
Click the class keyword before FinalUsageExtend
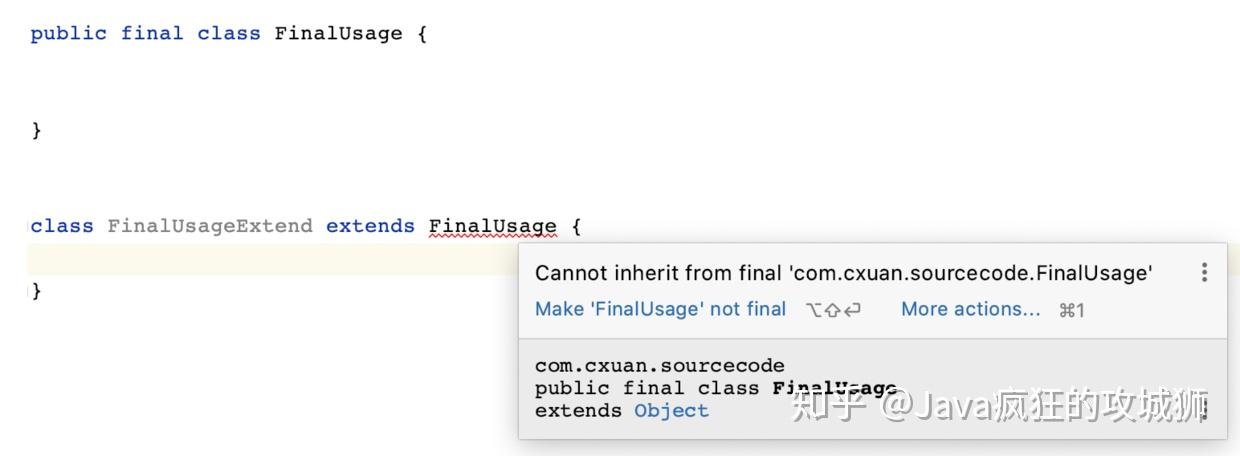click(x=62, y=226)
